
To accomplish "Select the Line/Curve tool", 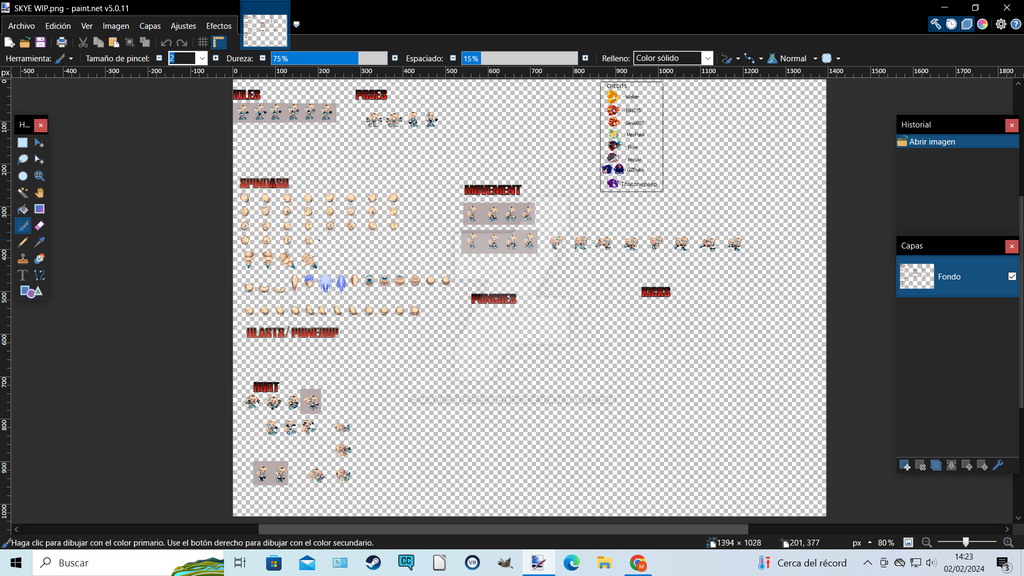I will 39,275.
